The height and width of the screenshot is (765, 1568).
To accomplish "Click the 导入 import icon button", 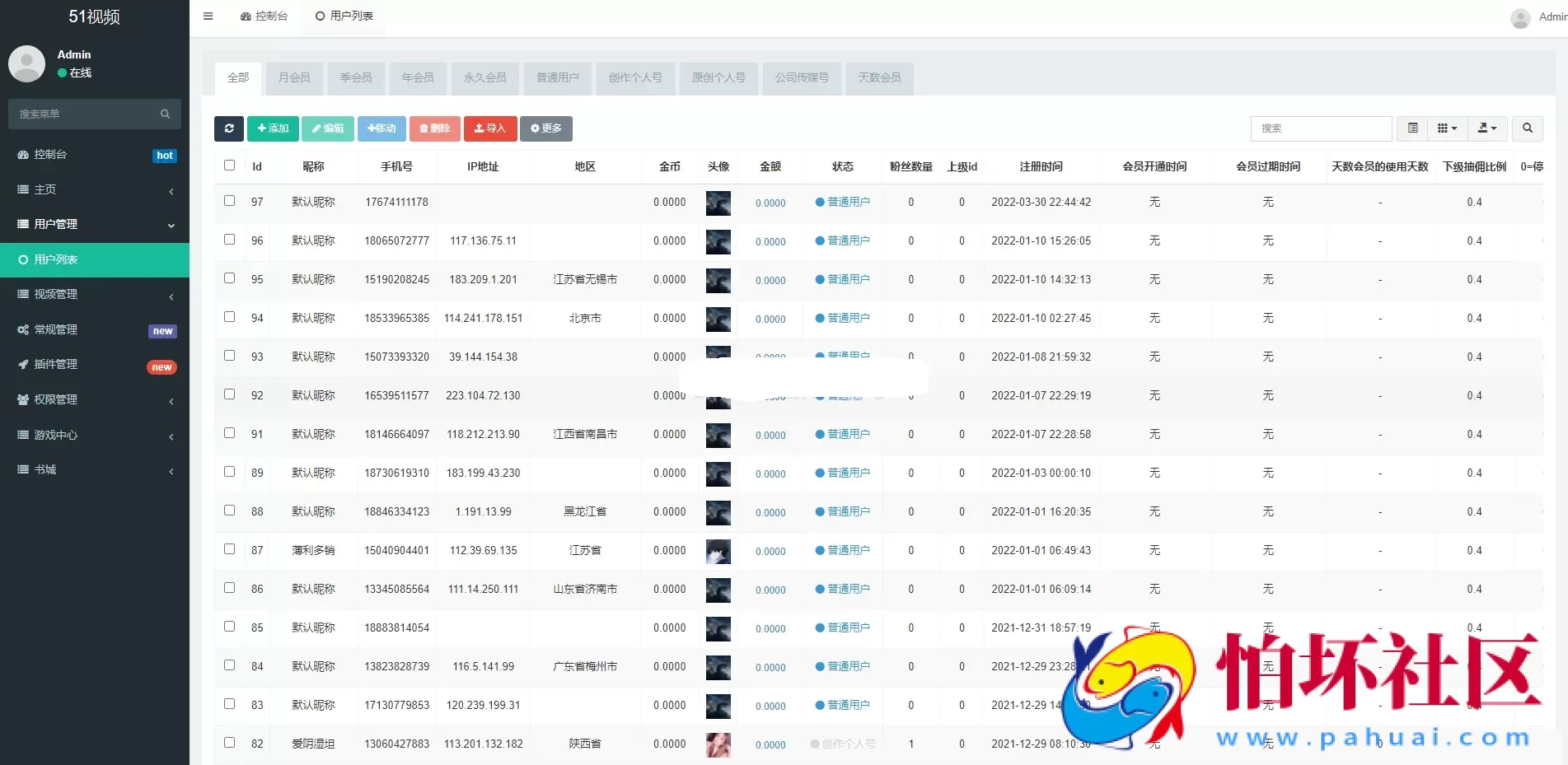I will (490, 128).
